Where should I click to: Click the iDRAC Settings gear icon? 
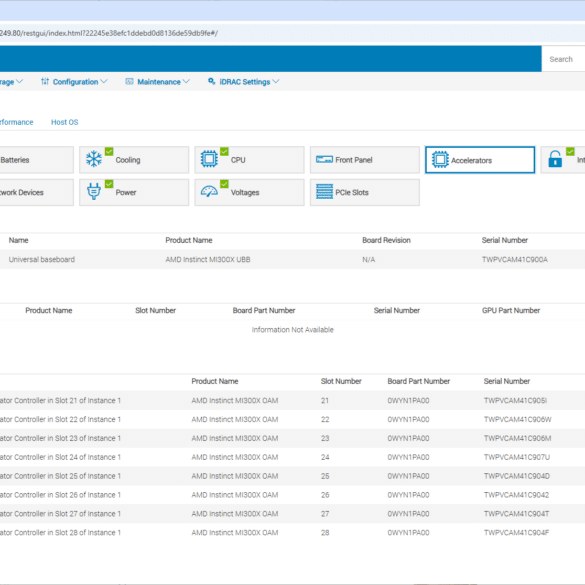212,81
